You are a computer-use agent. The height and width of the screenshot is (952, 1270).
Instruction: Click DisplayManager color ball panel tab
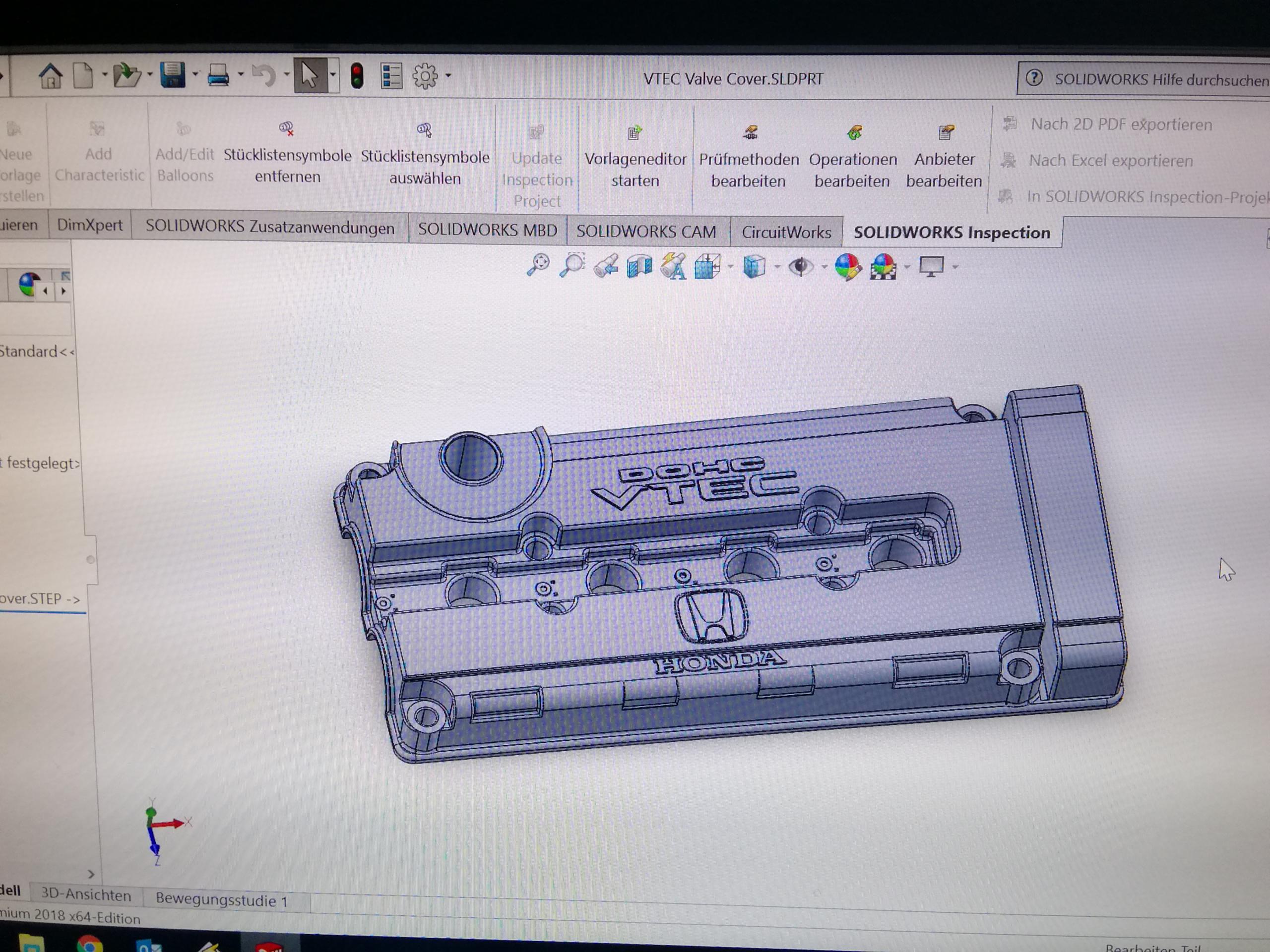[x=28, y=284]
